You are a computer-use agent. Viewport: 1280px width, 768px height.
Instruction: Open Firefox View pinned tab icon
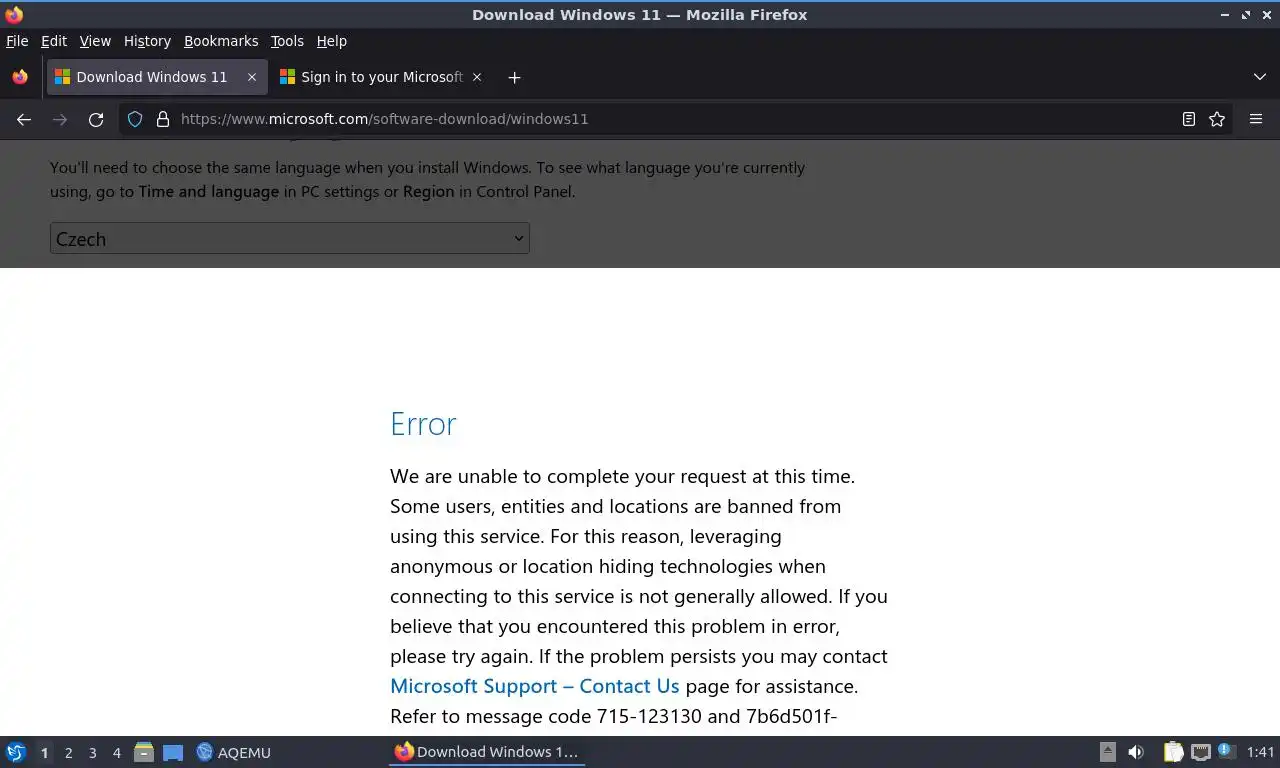[20, 77]
